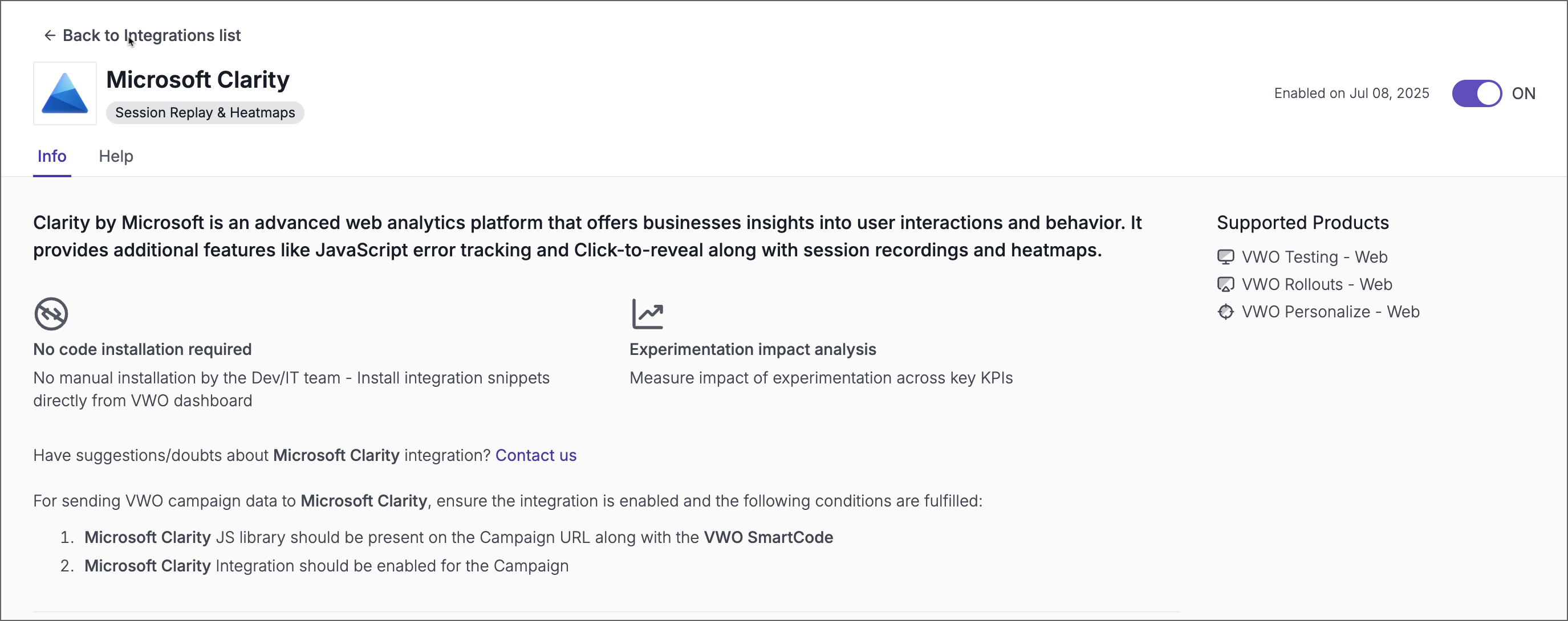Open the Contact us link
Viewport: 1568px width, 621px height.
pyautogui.click(x=535, y=455)
